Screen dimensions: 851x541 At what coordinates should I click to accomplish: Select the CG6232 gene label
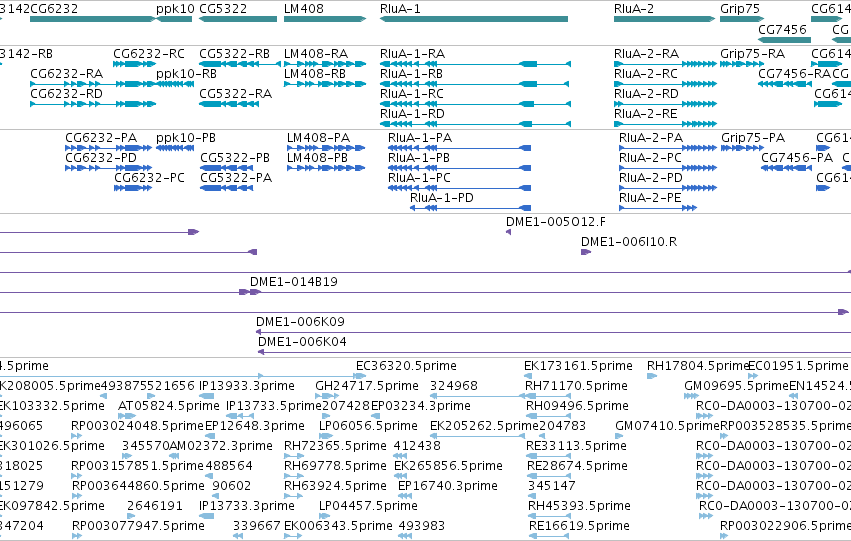(54, 9)
